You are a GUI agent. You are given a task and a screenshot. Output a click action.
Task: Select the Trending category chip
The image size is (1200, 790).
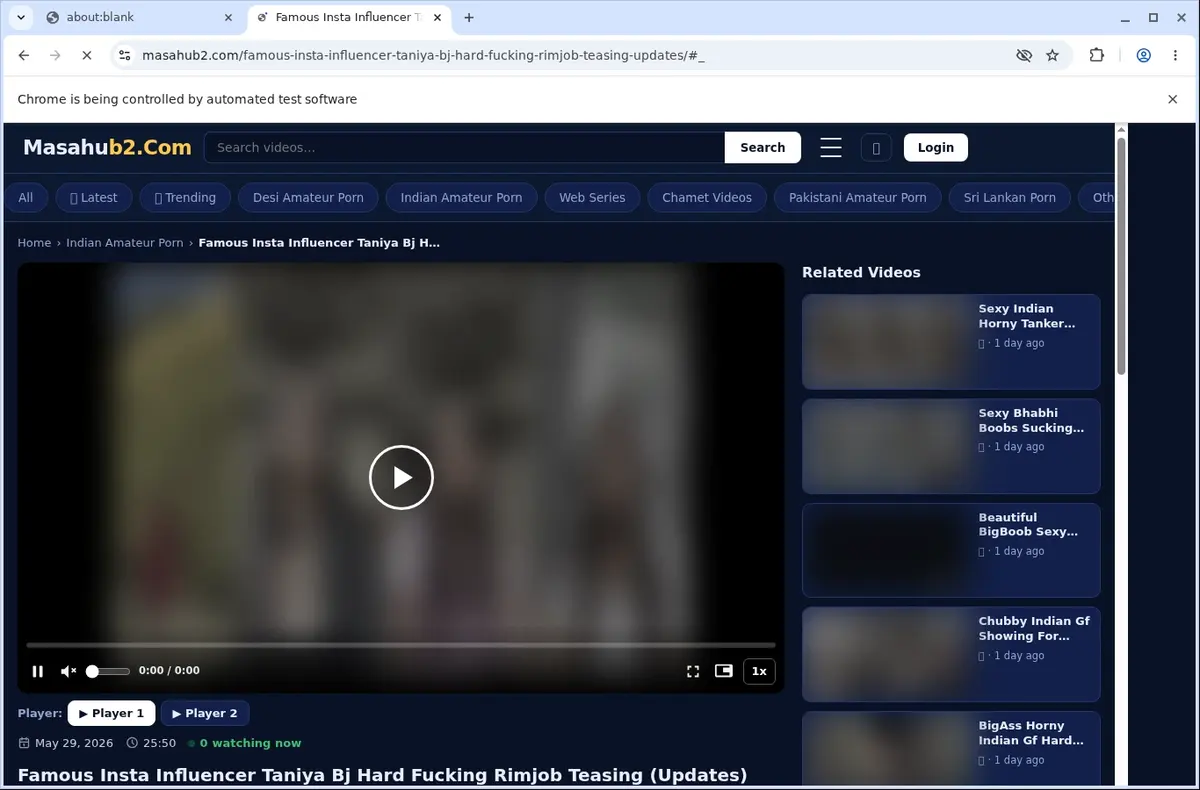click(185, 198)
